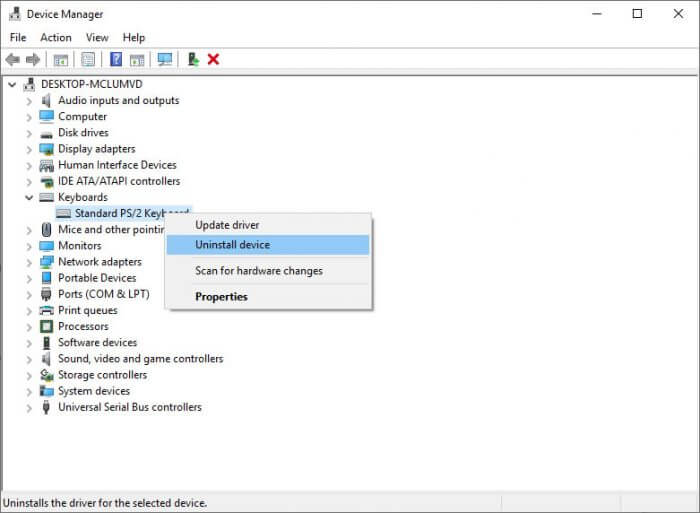Select the Storage controllers tree label

pos(103,375)
